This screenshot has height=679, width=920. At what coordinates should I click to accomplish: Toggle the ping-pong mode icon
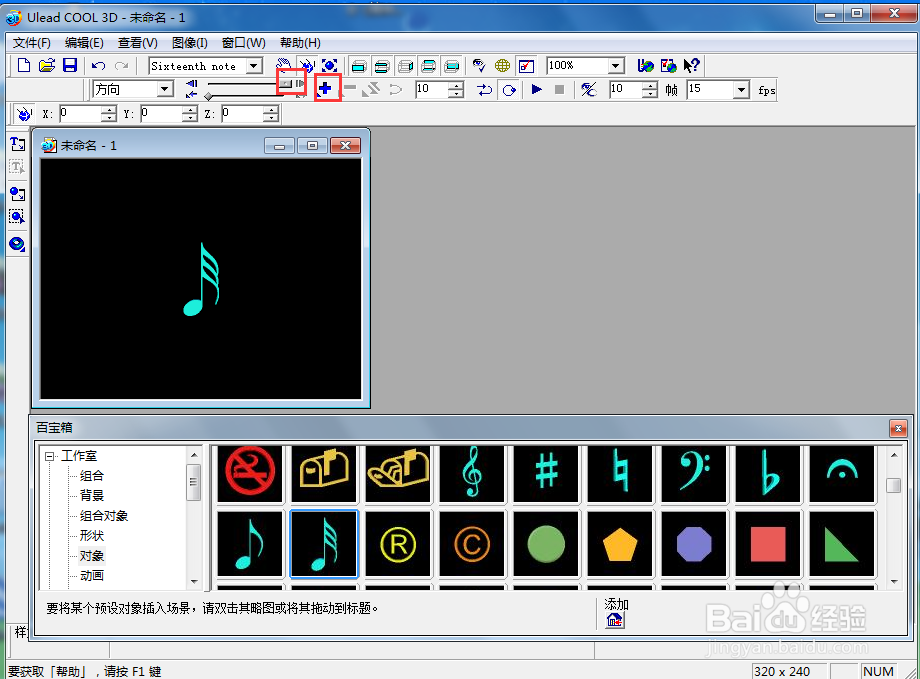tap(484, 89)
